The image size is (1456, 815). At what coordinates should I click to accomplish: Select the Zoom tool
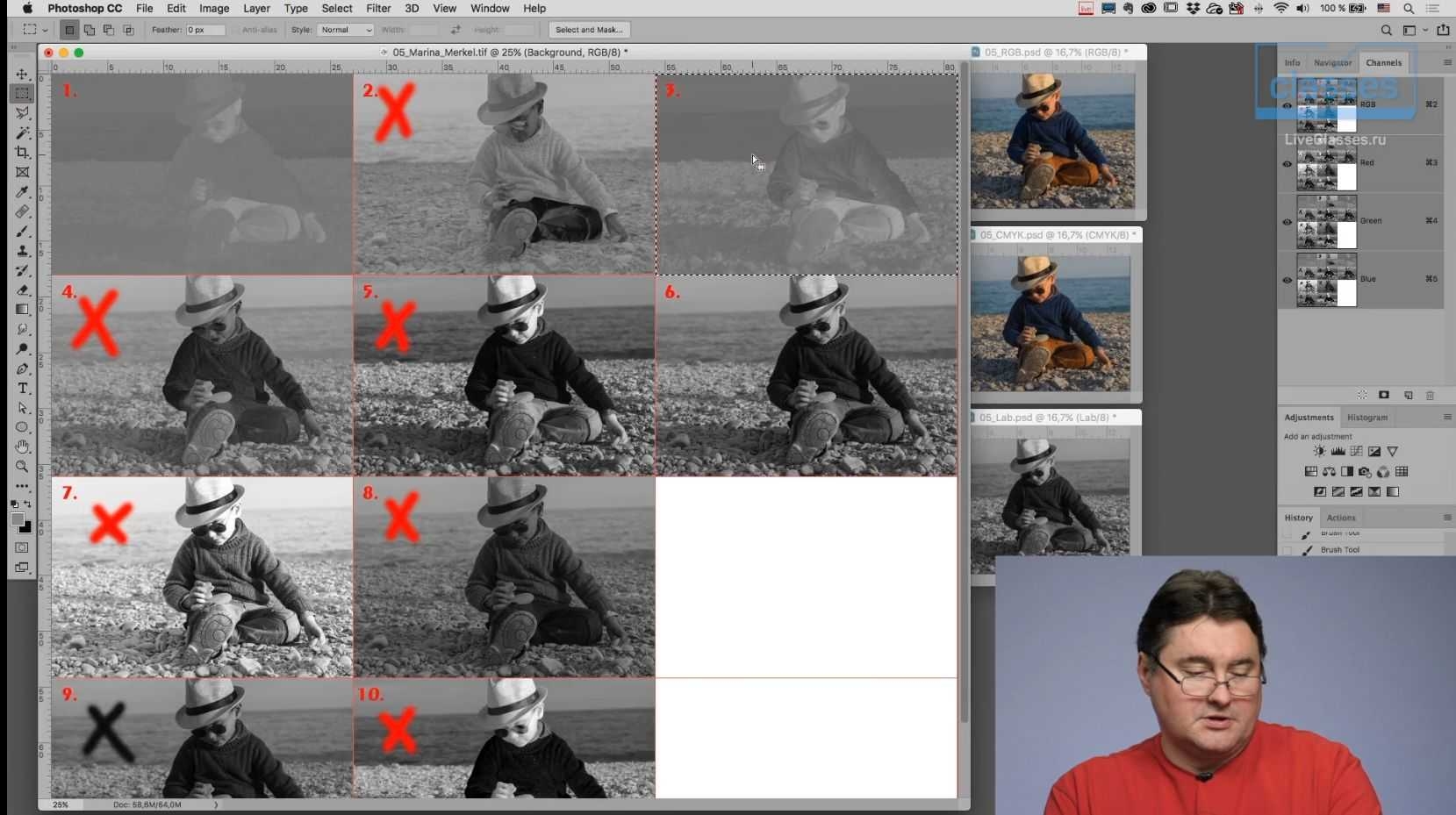click(23, 467)
